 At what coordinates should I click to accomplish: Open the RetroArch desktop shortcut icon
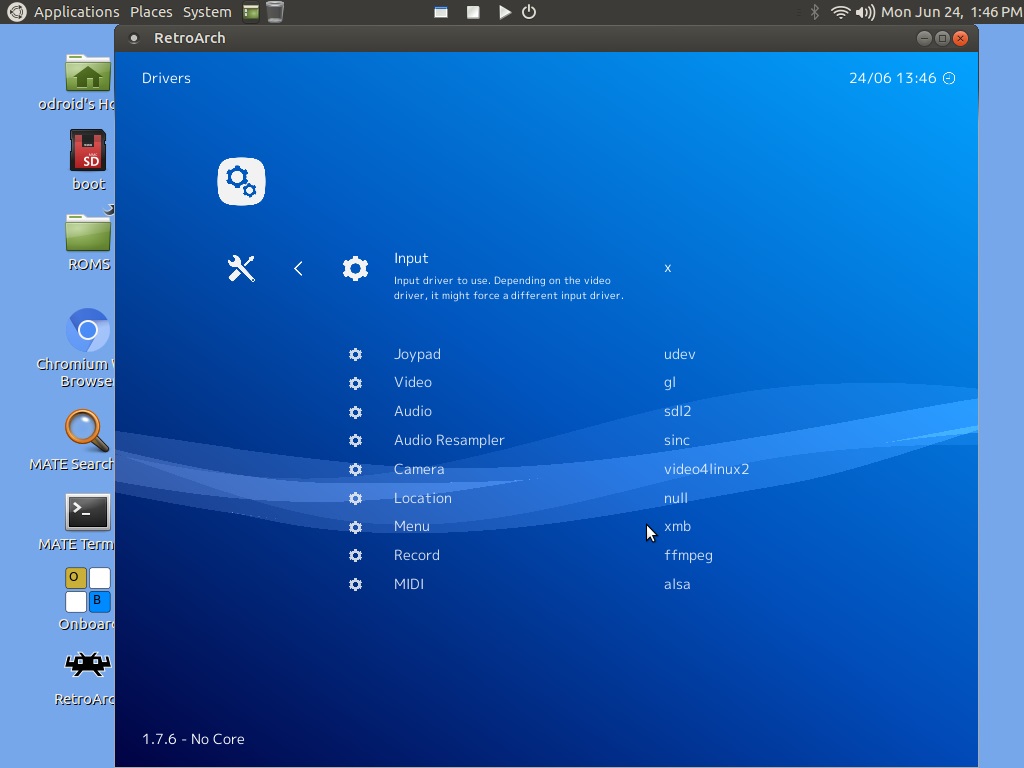click(88, 666)
